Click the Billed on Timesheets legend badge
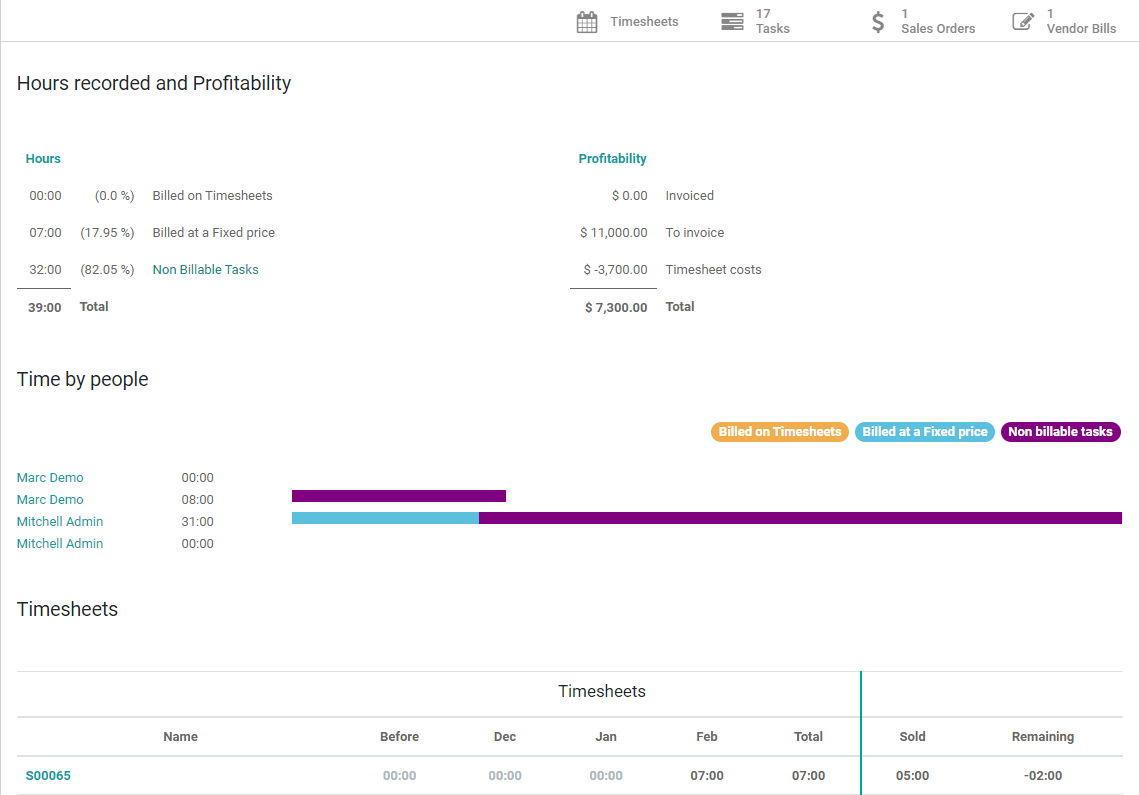This screenshot has width=1139, height=795. click(x=779, y=432)
